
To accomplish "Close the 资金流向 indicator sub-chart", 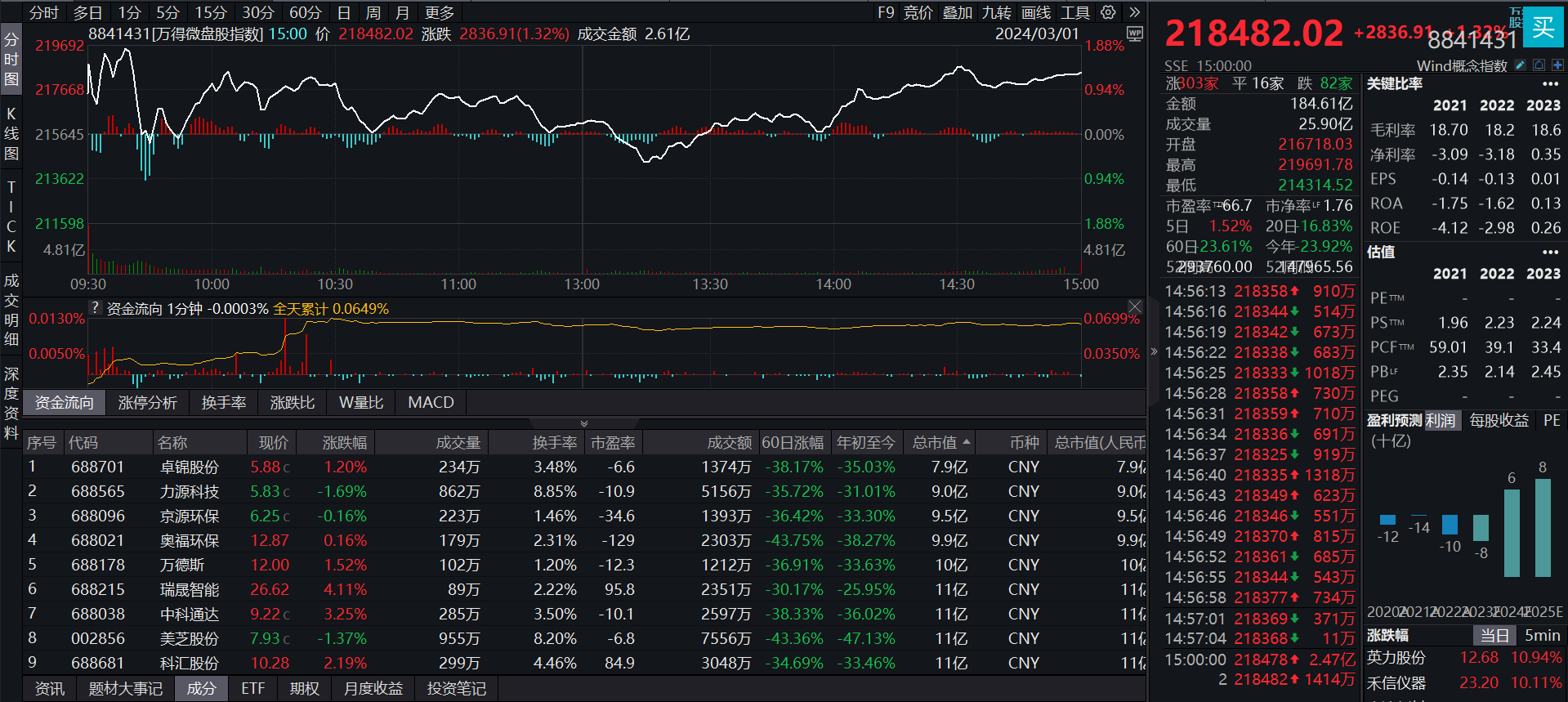I will 1134,306.
